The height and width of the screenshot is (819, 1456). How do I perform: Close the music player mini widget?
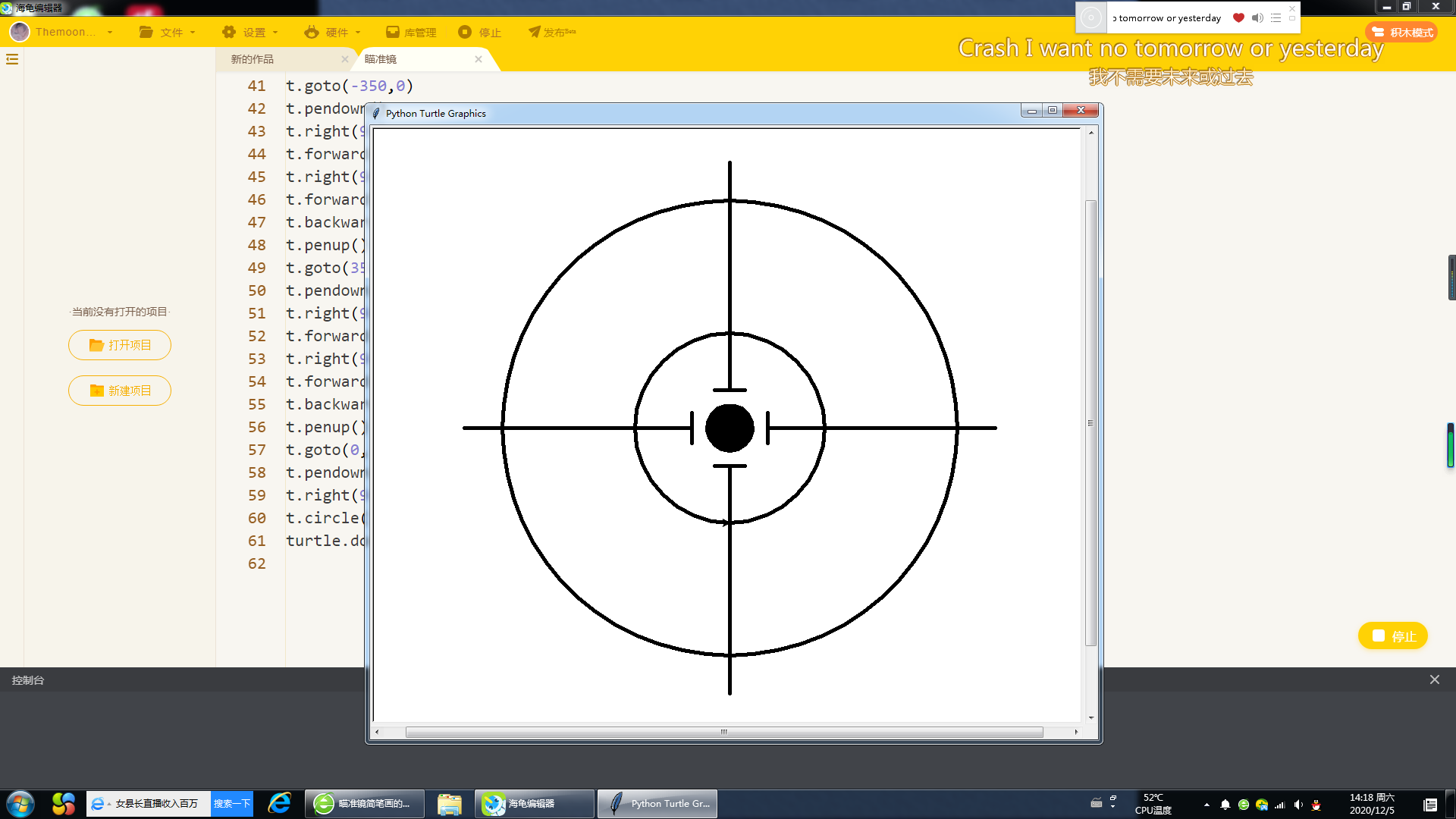(1292, 8)
